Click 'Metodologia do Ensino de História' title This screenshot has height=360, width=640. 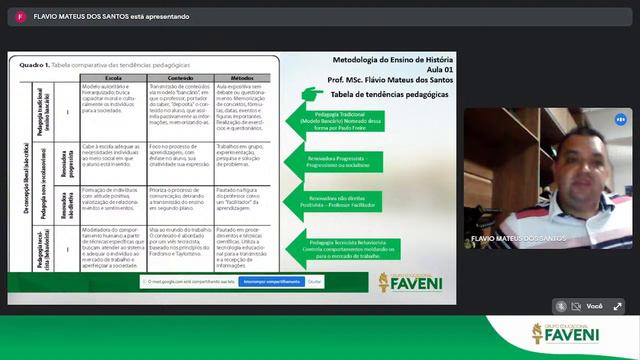pos(393,60)
